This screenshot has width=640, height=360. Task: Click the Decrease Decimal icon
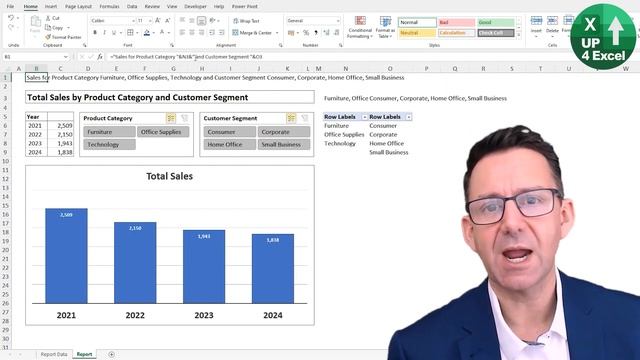coord(337,33)
